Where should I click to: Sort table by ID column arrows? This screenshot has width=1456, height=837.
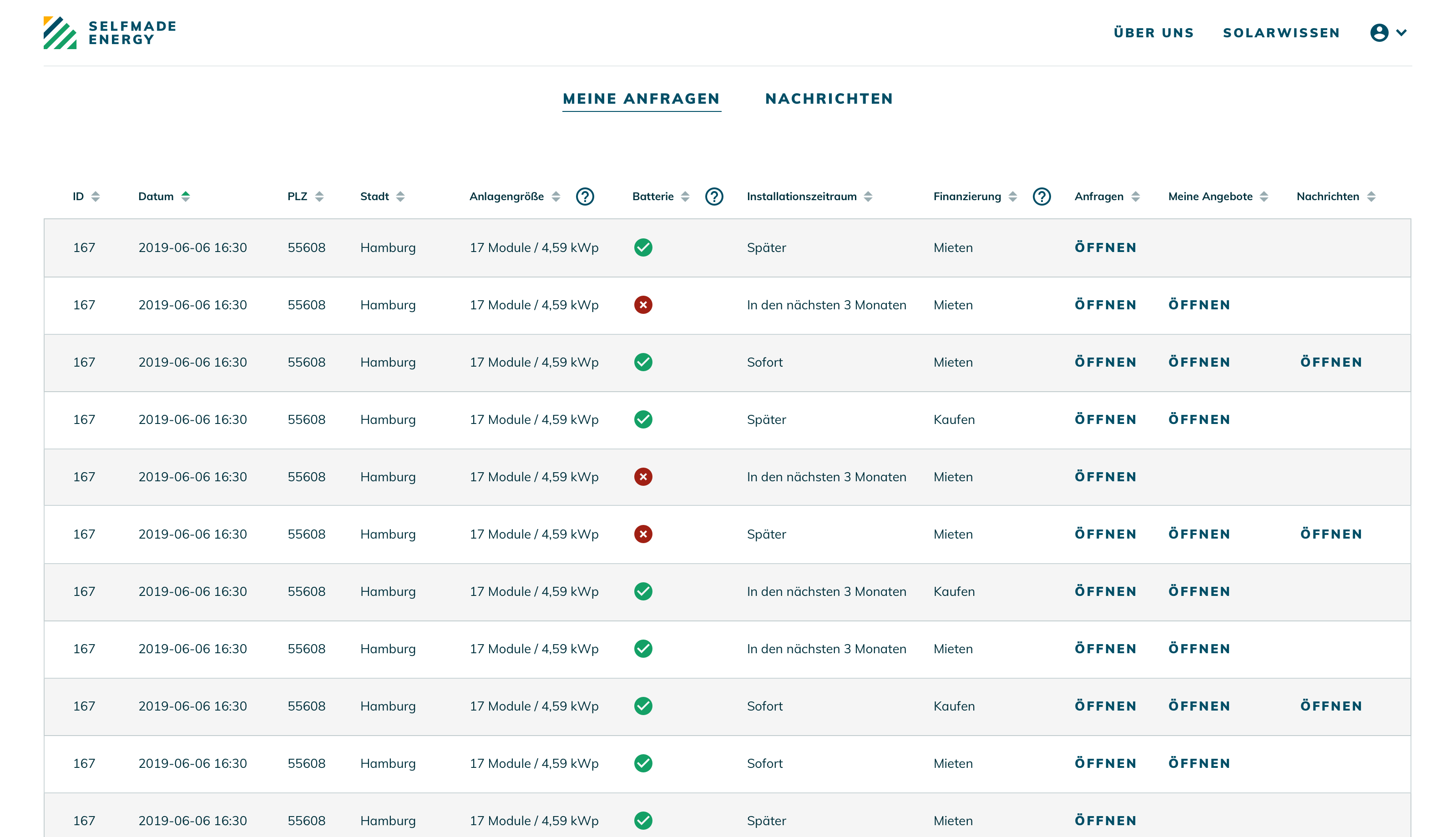[x=96, y=197]
